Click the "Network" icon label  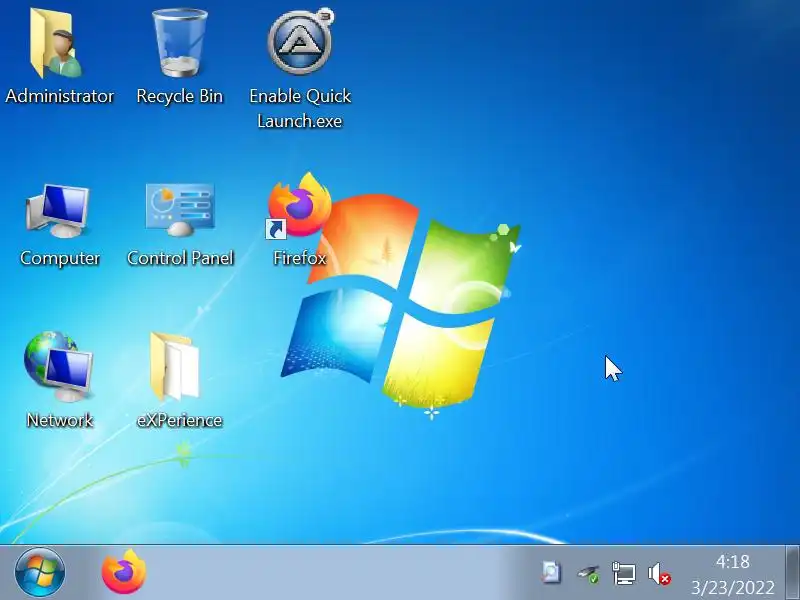pyautogui.click(x=60, y=420)
